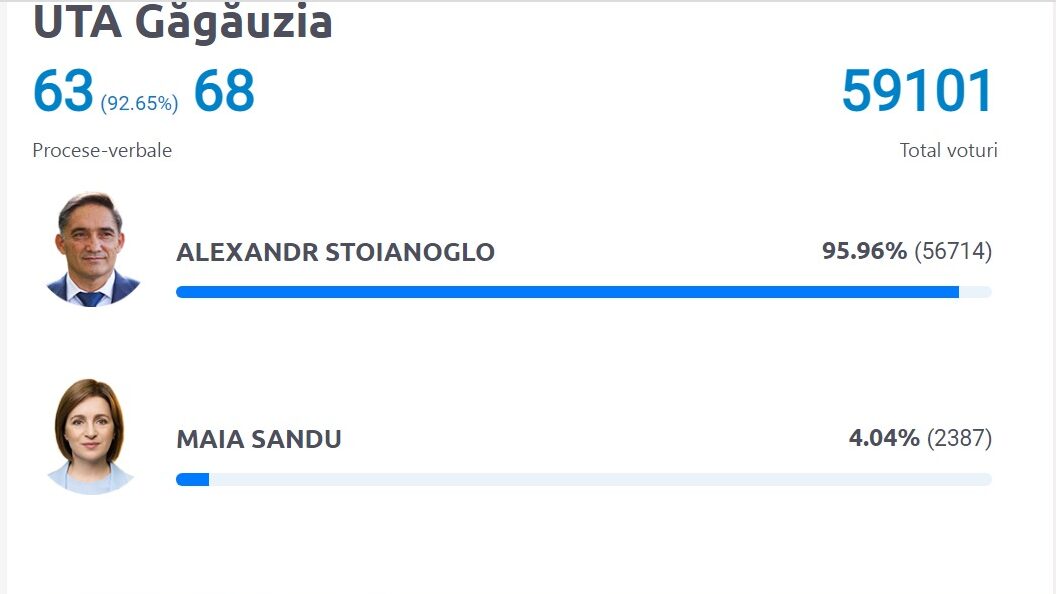The image size is (1056, 594).
Task: Select the MAIA SANDU name label
Action: point(259,439)
